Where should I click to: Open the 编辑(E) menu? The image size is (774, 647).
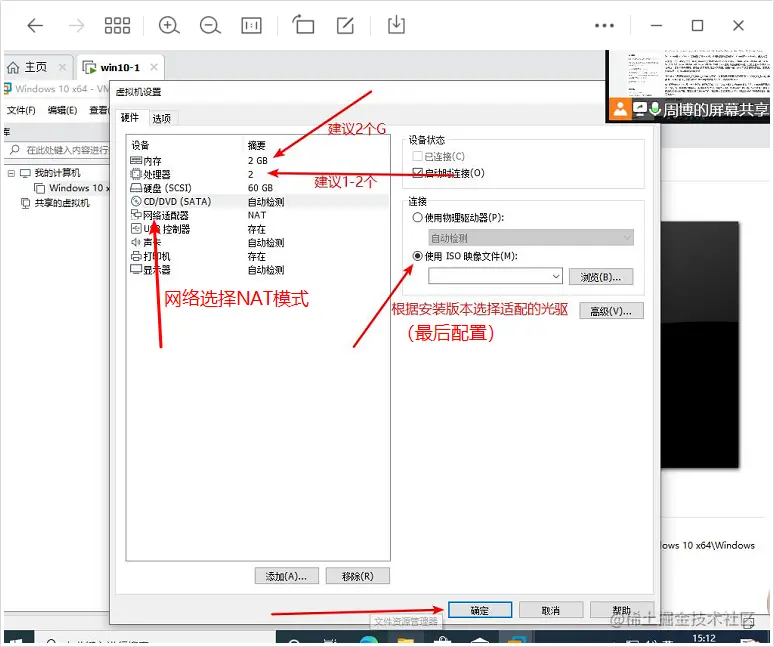(62, 110)
